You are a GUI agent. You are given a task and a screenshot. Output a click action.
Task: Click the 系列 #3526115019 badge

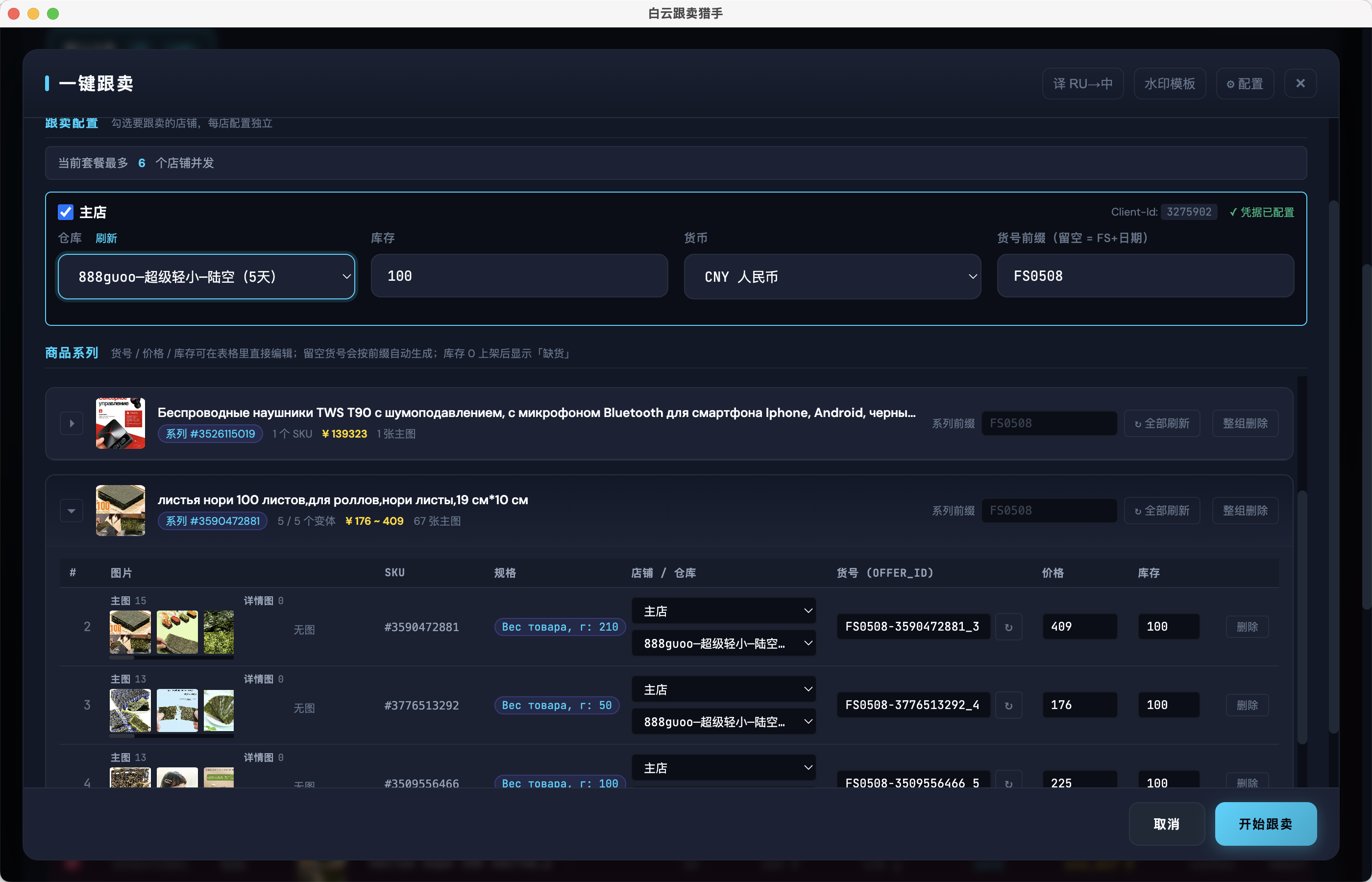pyautogui.click(x=210, y=434)
